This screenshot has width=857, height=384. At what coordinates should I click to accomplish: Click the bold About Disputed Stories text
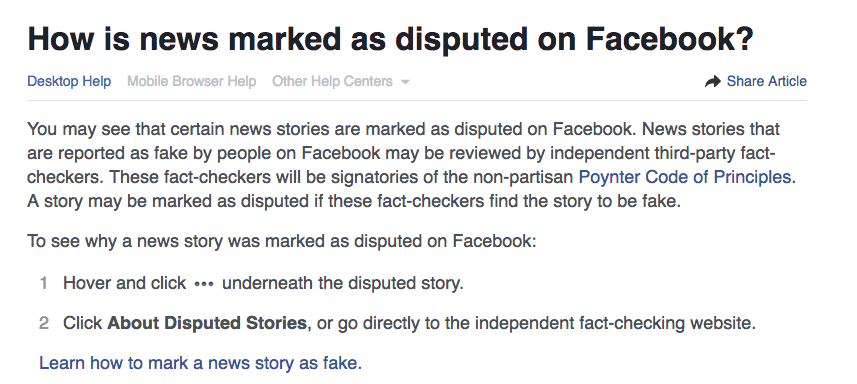[207, 323]
